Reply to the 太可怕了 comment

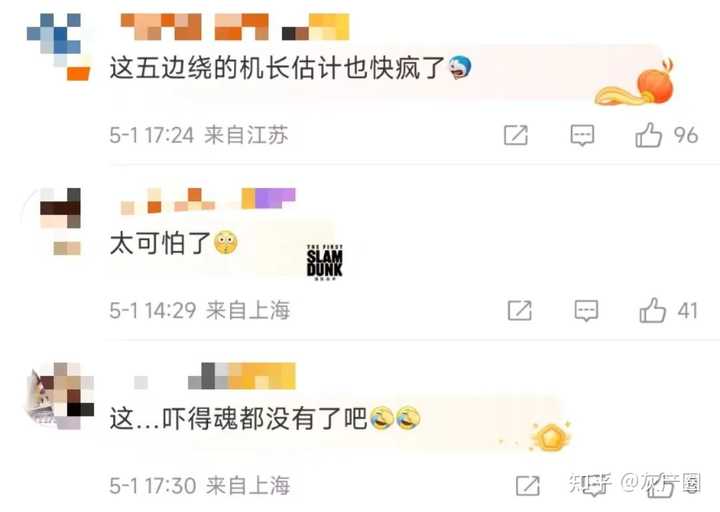click(x=586, y=311)
